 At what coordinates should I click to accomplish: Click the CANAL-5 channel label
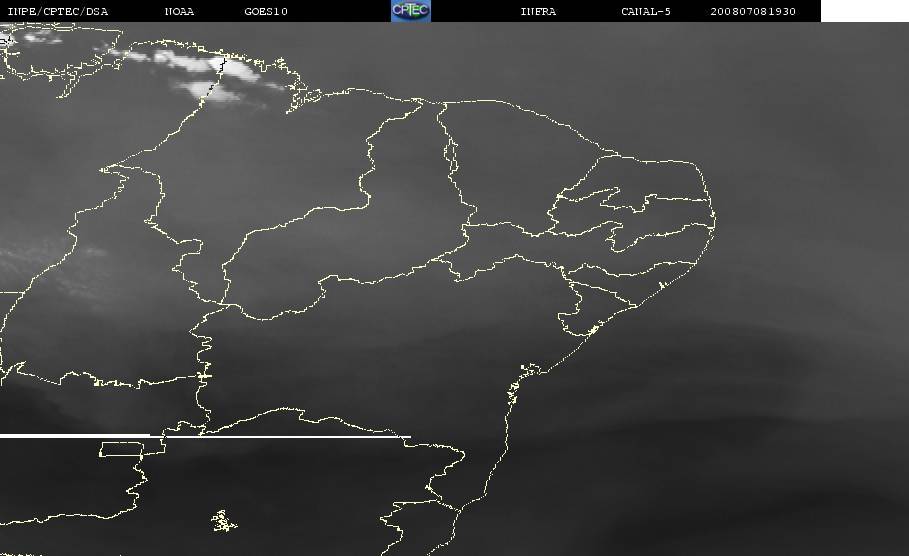pyautogui.click(x=645, y=11)
